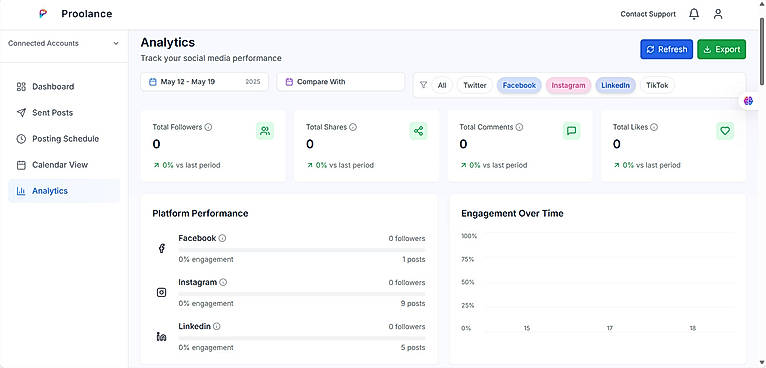Show info for Facebook performance row
This screenshot has width=766, height=368.
[x=222, y=238]
